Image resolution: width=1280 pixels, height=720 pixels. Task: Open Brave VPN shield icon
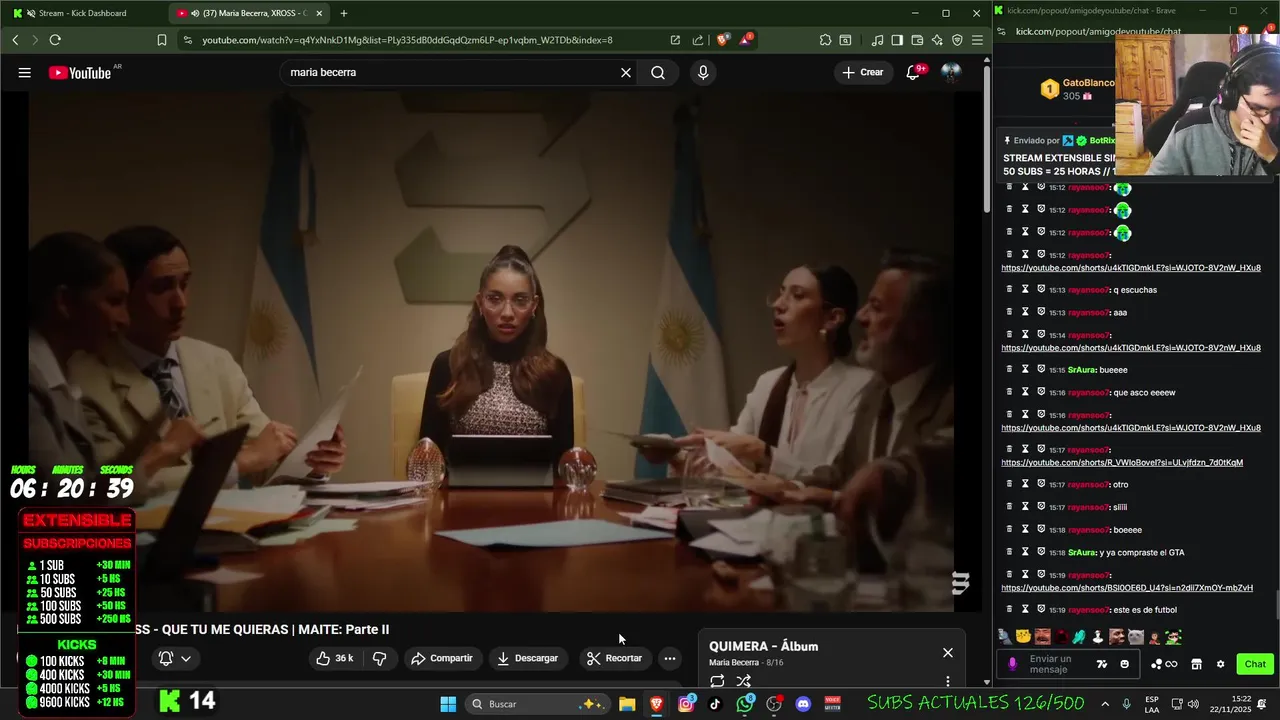point(957,40)
